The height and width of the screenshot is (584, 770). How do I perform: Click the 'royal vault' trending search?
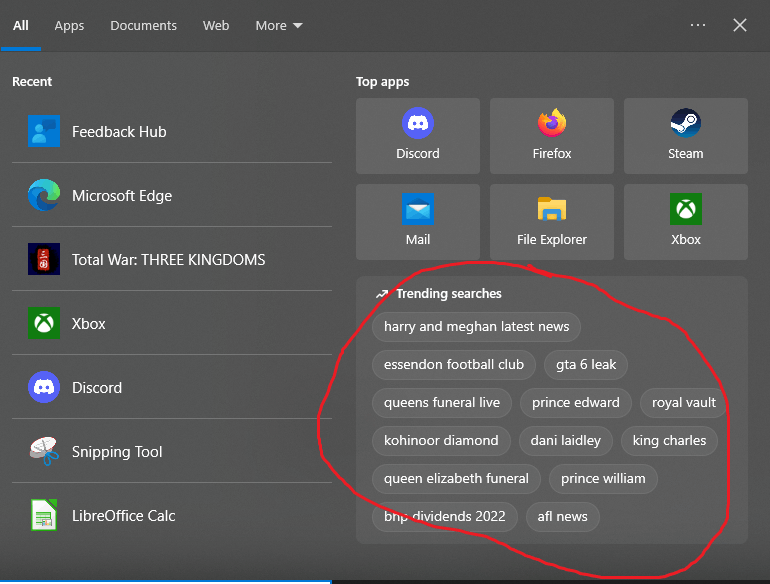point(684,403)
